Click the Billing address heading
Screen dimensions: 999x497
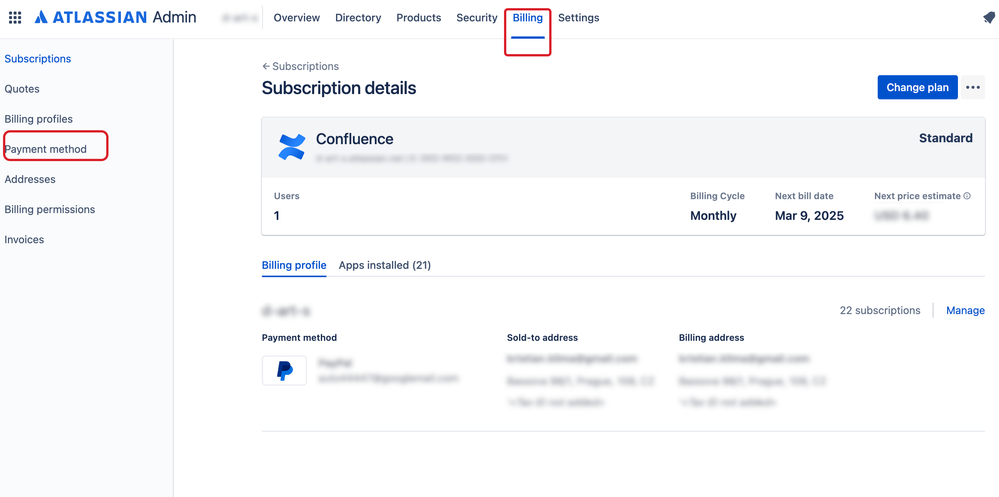coord(711,338)
